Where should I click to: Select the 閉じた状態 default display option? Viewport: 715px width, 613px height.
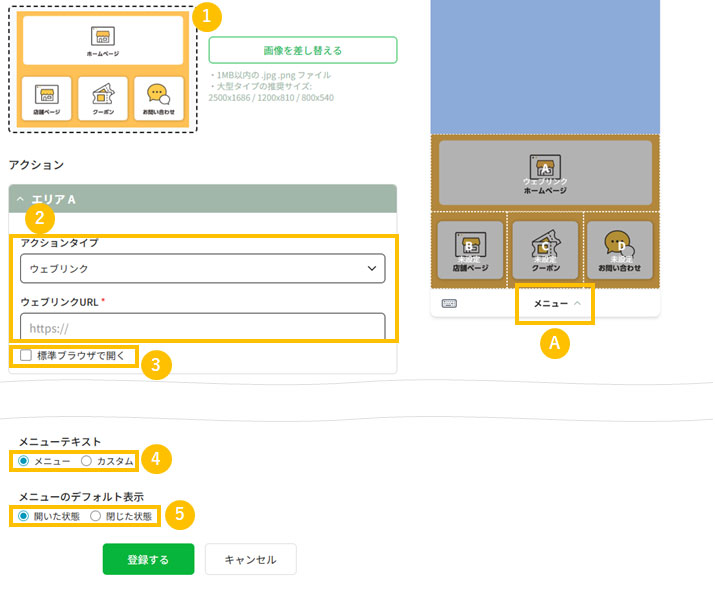(96, 516)
